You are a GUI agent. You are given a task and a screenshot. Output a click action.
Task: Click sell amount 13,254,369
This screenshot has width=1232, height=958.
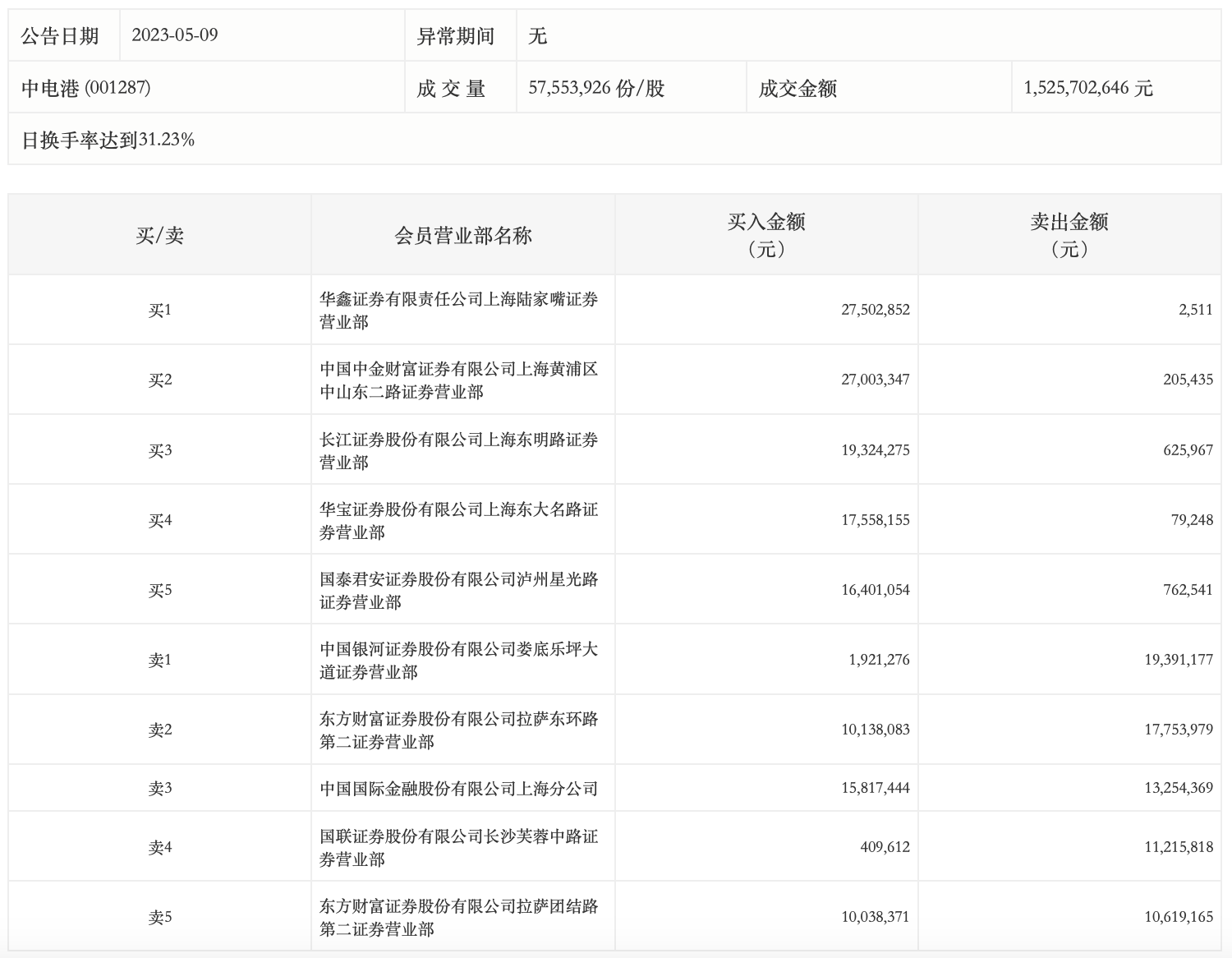pos(1179,788)
